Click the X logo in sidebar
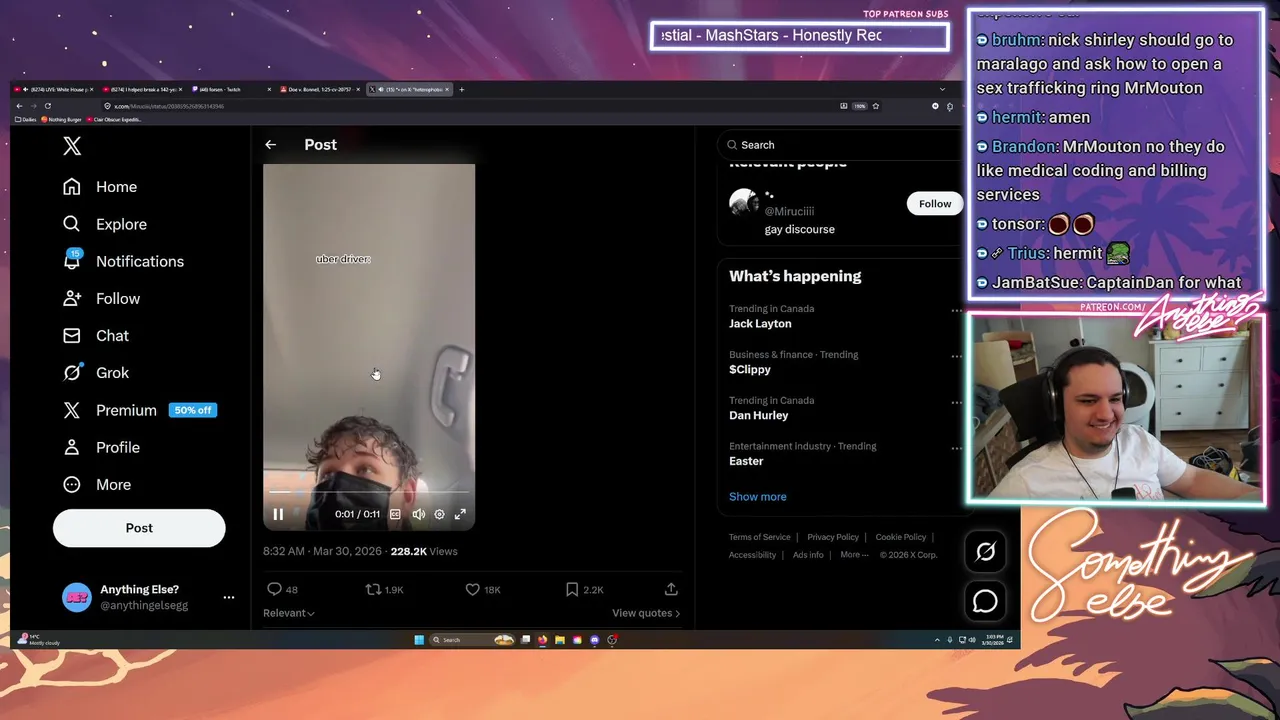Viewport: 1280px width, 720px height. [x=72, y=146]
